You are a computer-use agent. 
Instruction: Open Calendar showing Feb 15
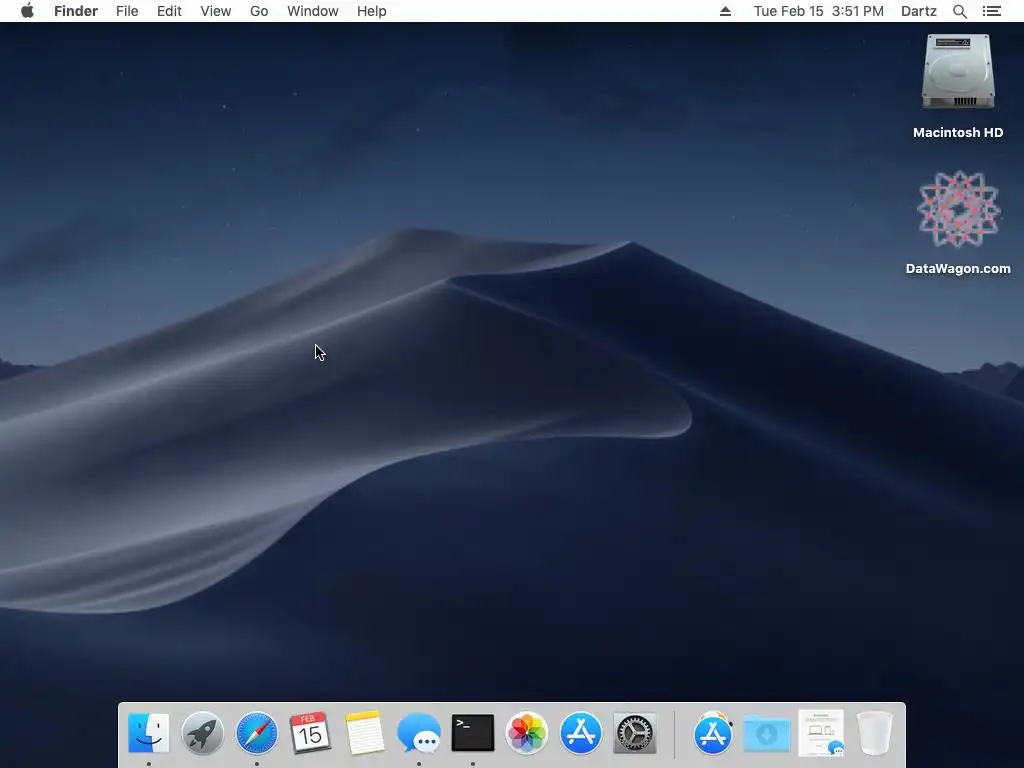coord(310,733)
